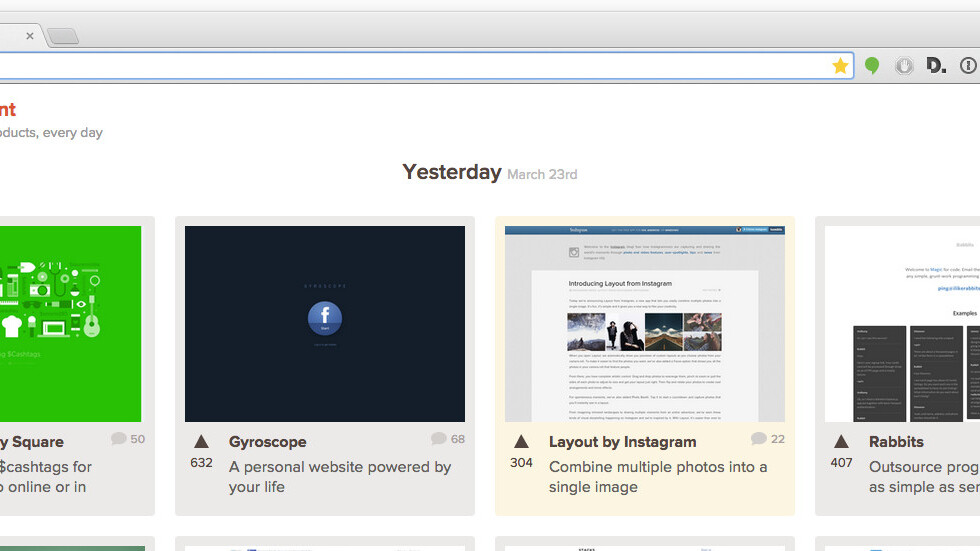The image size is (980, 551).
Task: Upvote Layout by Instagram with the triangle
Action: pyautogui.click(x=521, y=442)
